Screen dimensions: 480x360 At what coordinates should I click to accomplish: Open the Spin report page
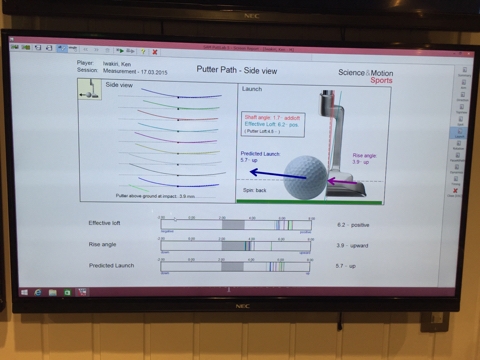(461, 121)
